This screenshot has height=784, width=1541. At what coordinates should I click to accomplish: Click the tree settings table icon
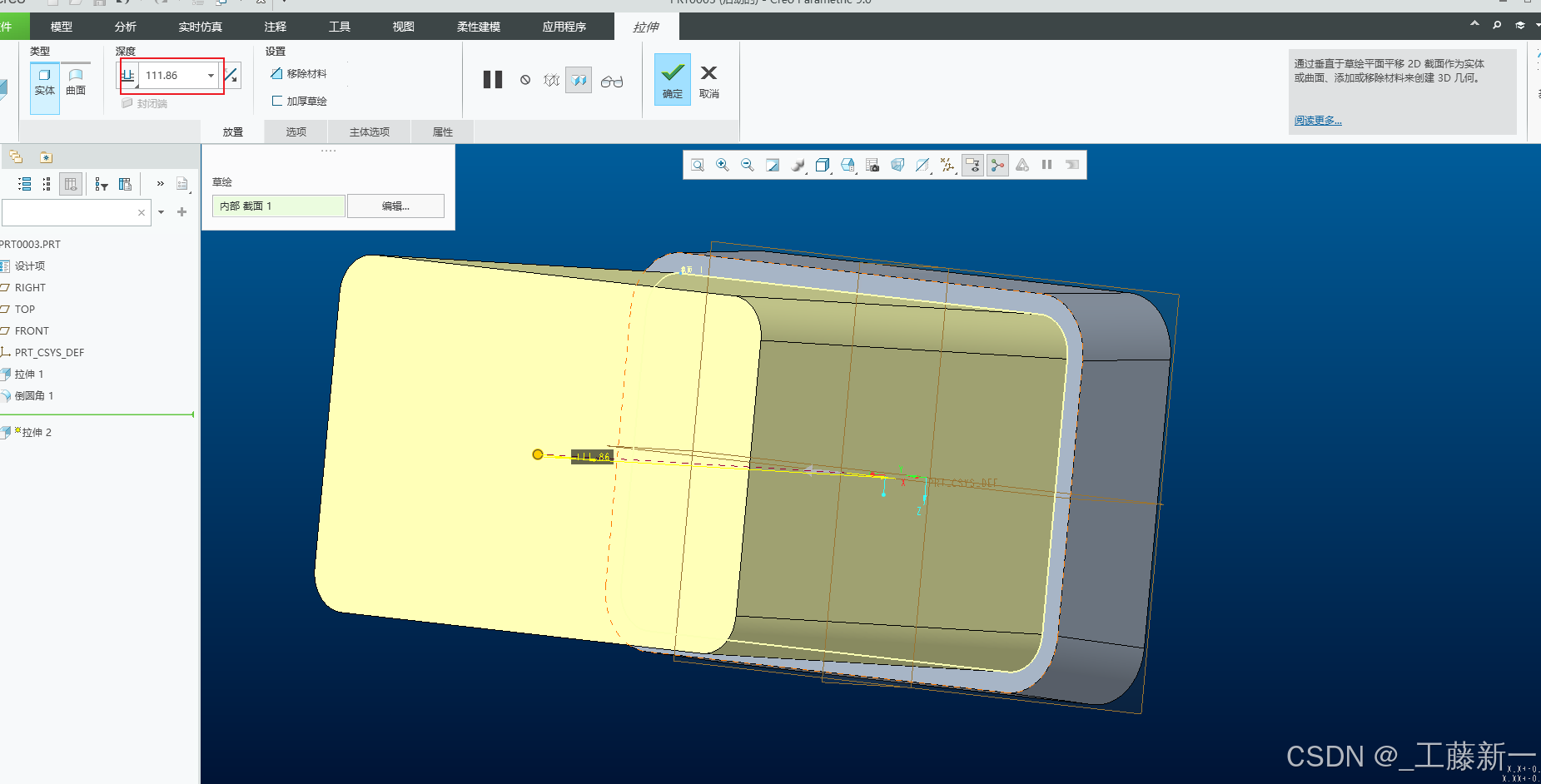(125, 184)
